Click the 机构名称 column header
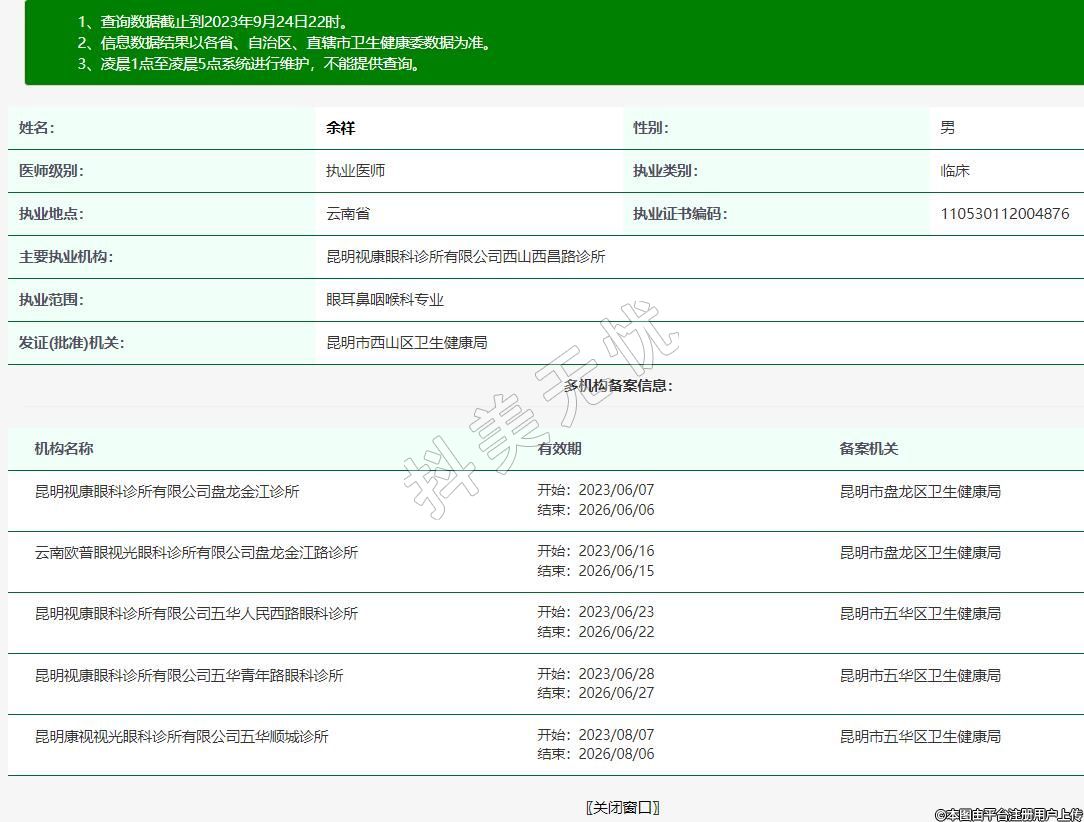 coord(64,449)
